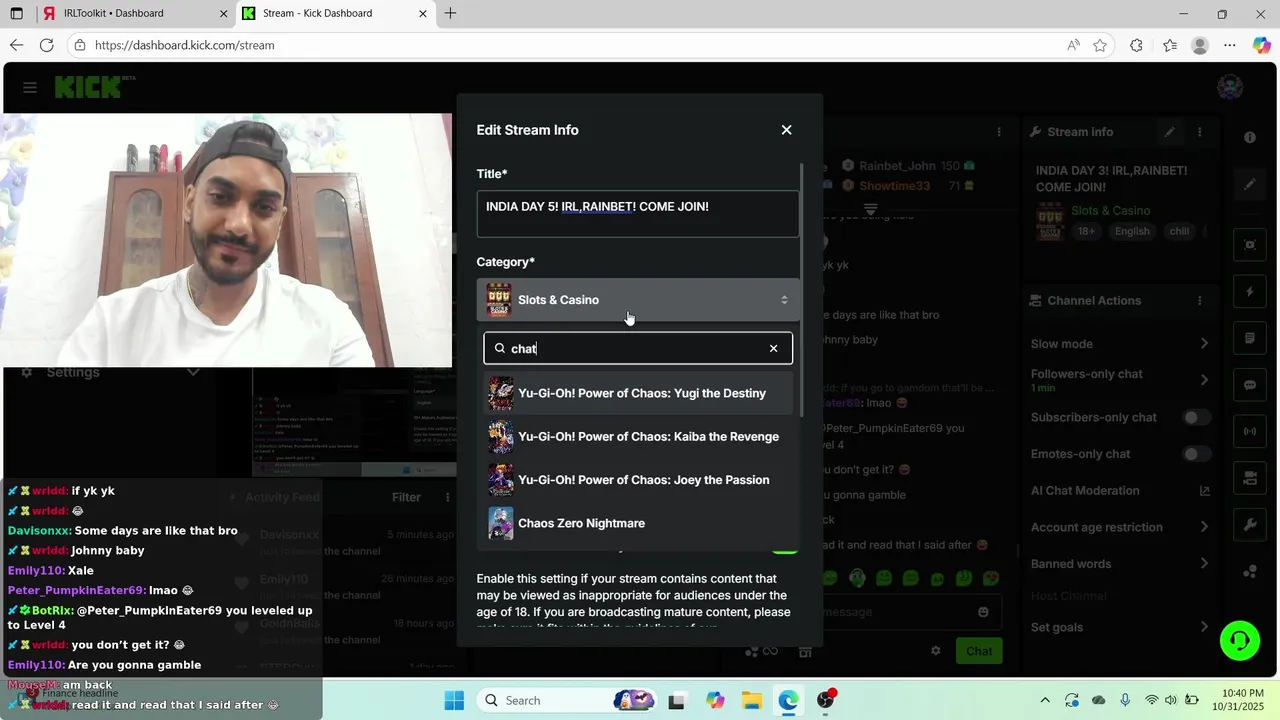The image size is (1280, 720).
Task: Click the camera icon in right sidebar
Action: click(x=1250, y=477)
